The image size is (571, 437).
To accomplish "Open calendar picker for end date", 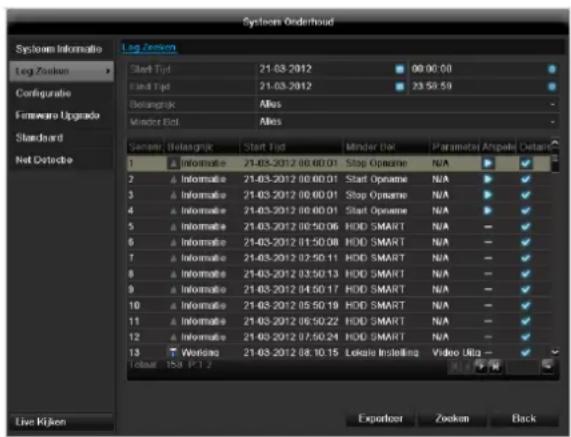I will click(399, 86).
